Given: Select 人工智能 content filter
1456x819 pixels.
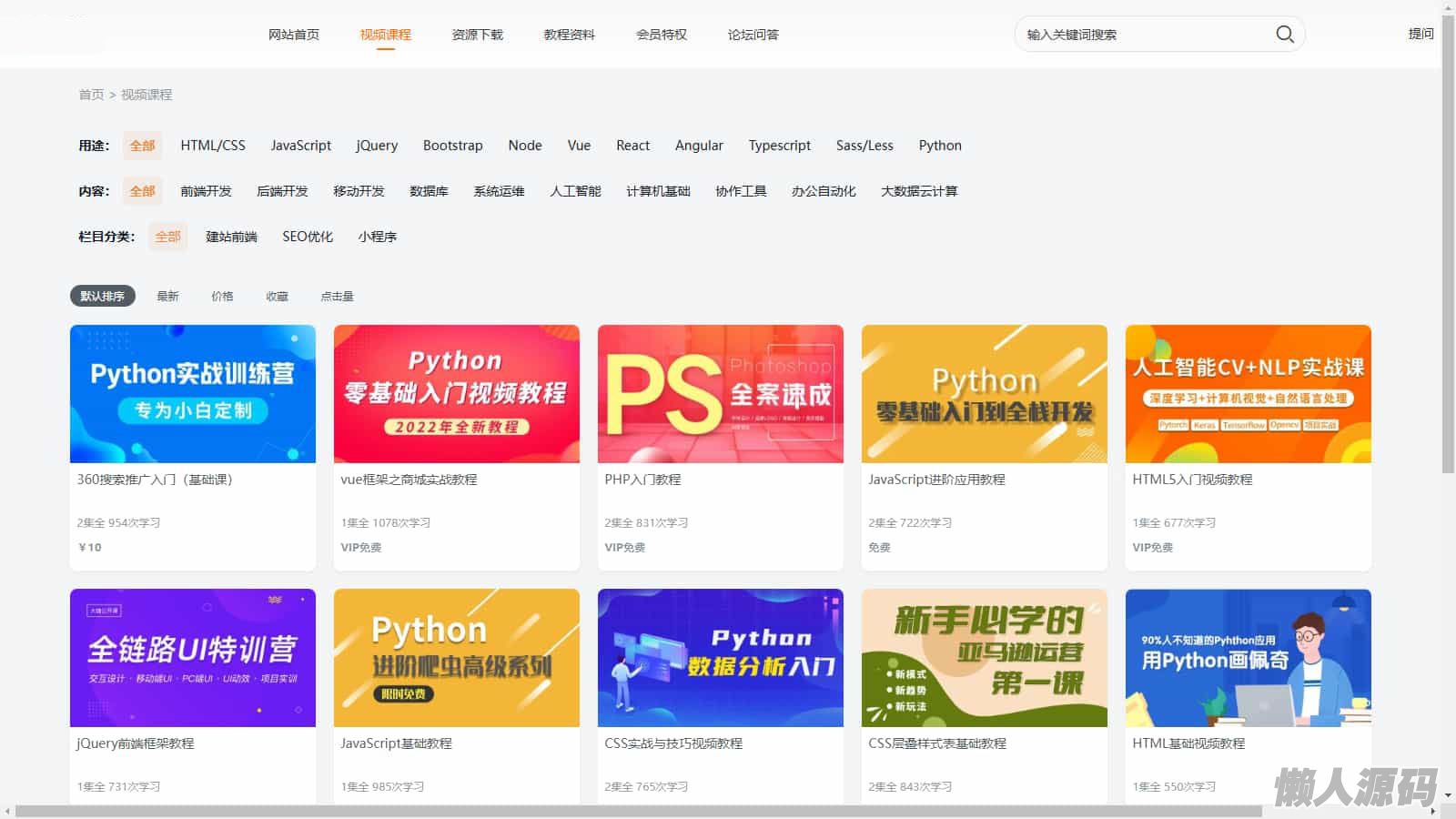Looking at the screenshot, I should click(575, 191).
